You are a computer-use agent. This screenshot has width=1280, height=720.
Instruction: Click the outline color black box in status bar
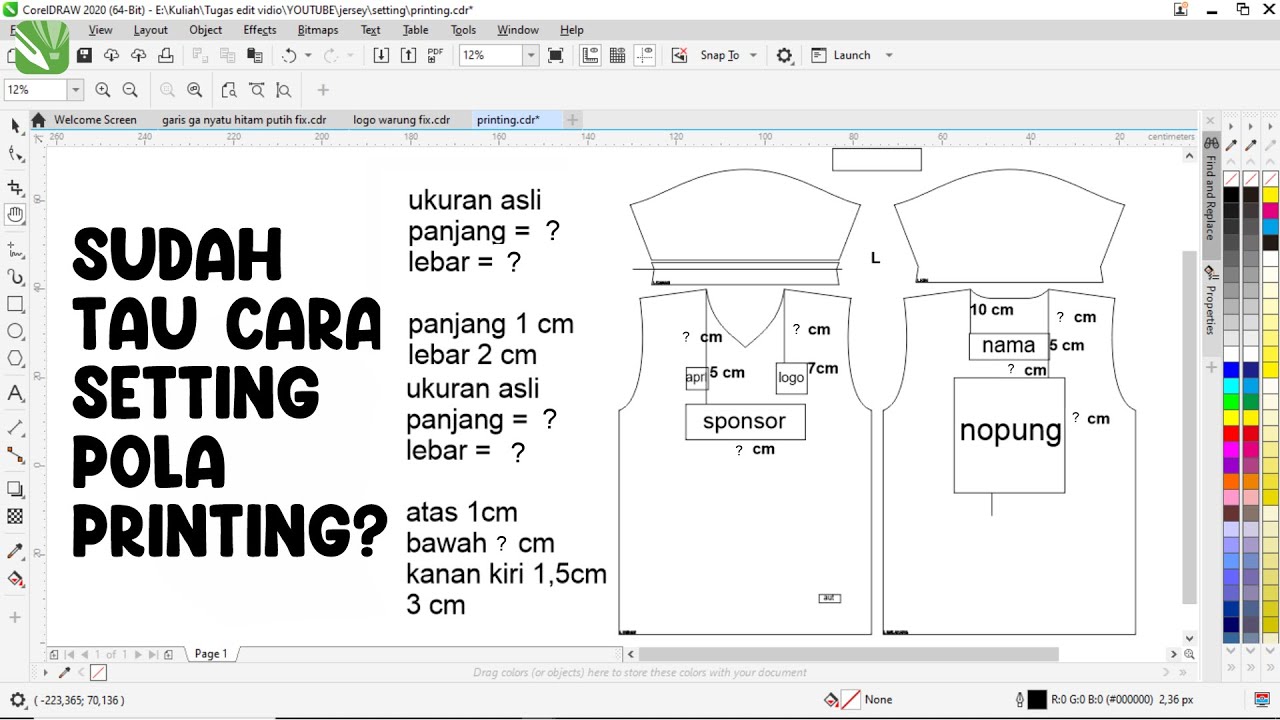pyautogui.click(x=1036, y=700)
